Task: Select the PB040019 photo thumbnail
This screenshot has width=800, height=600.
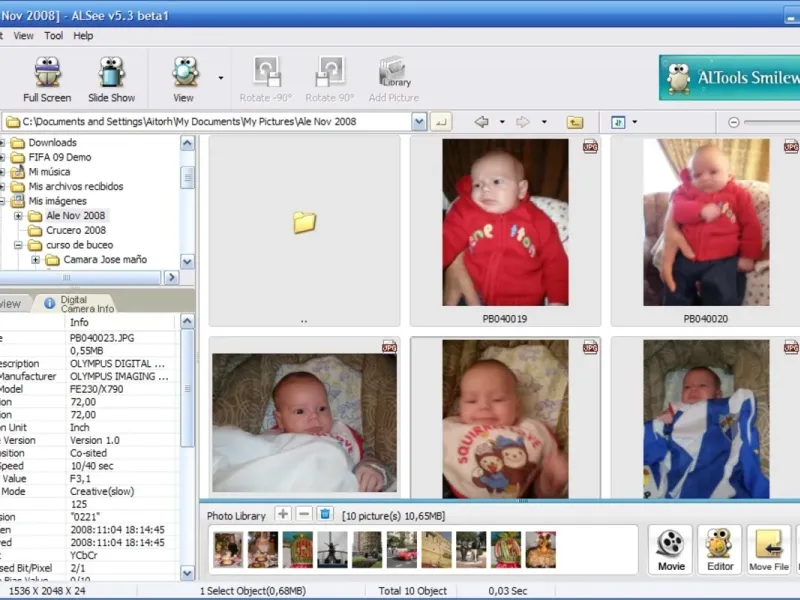Action: 505,222
